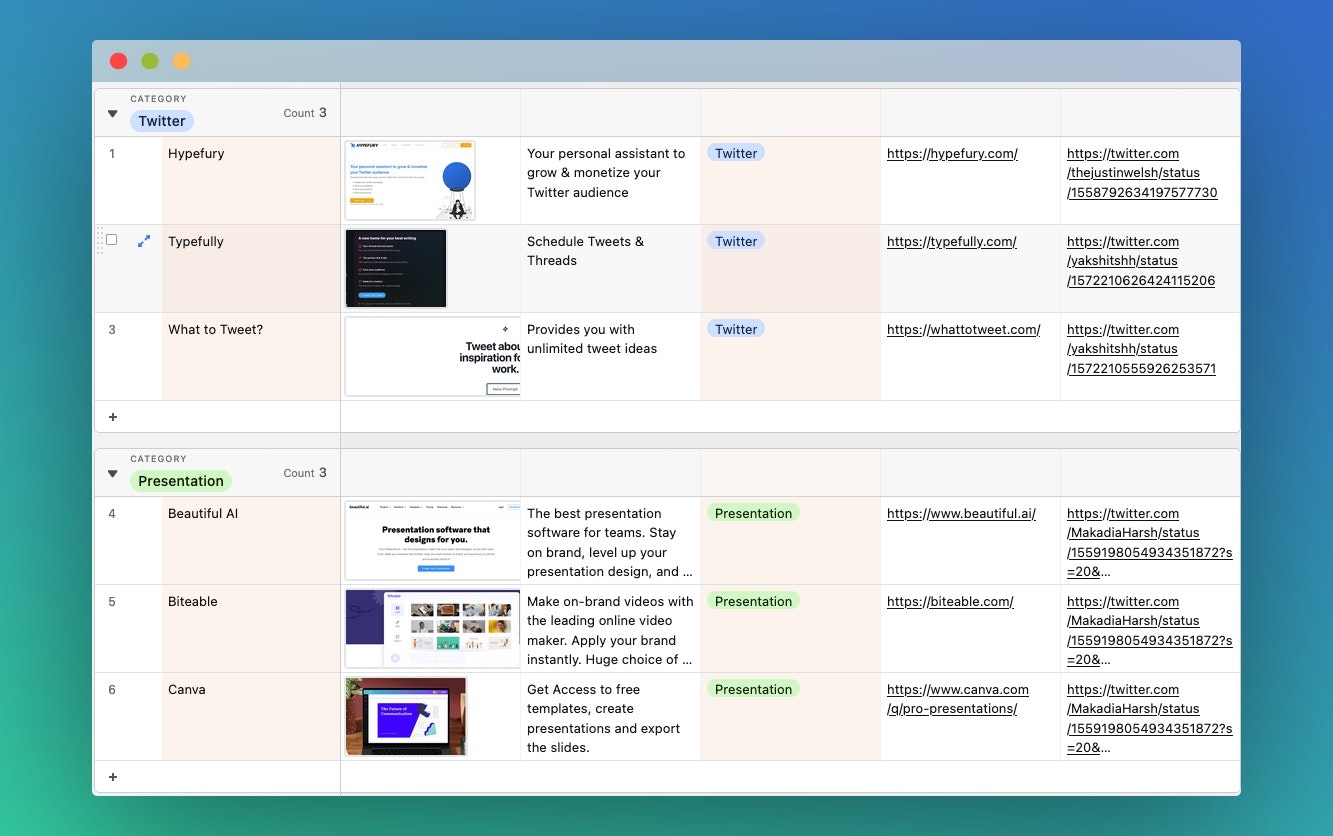Open Typefully's yakshitshh status link
The height and width of the screenshot is (836, 1333).
[x=1141, y=261]
